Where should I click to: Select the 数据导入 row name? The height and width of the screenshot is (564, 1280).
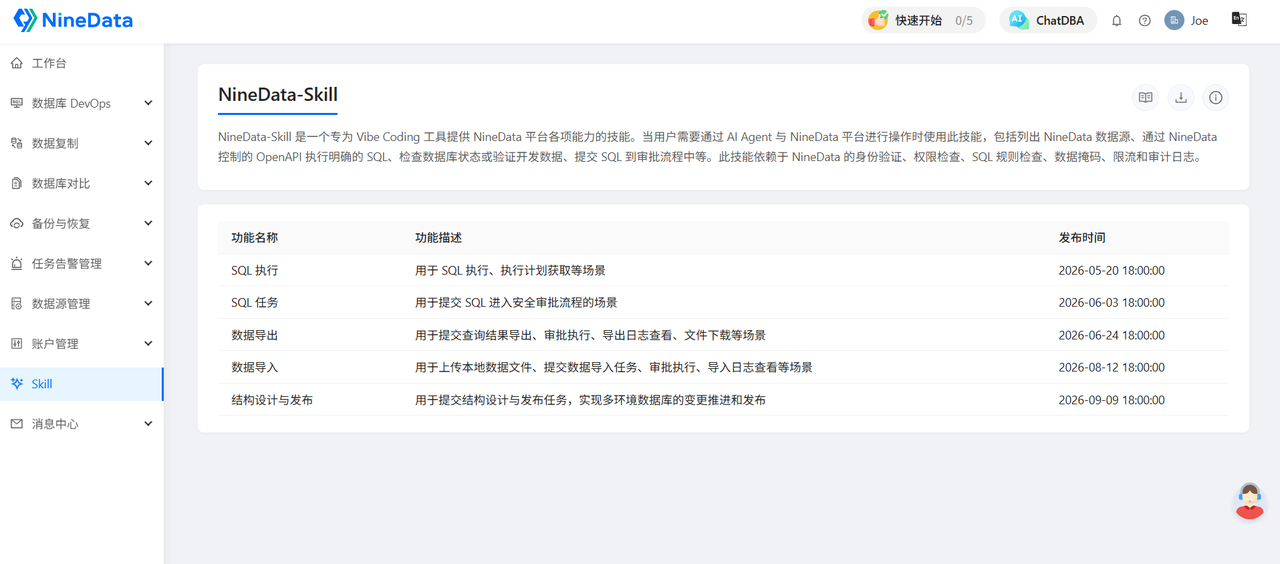[255, 367]
